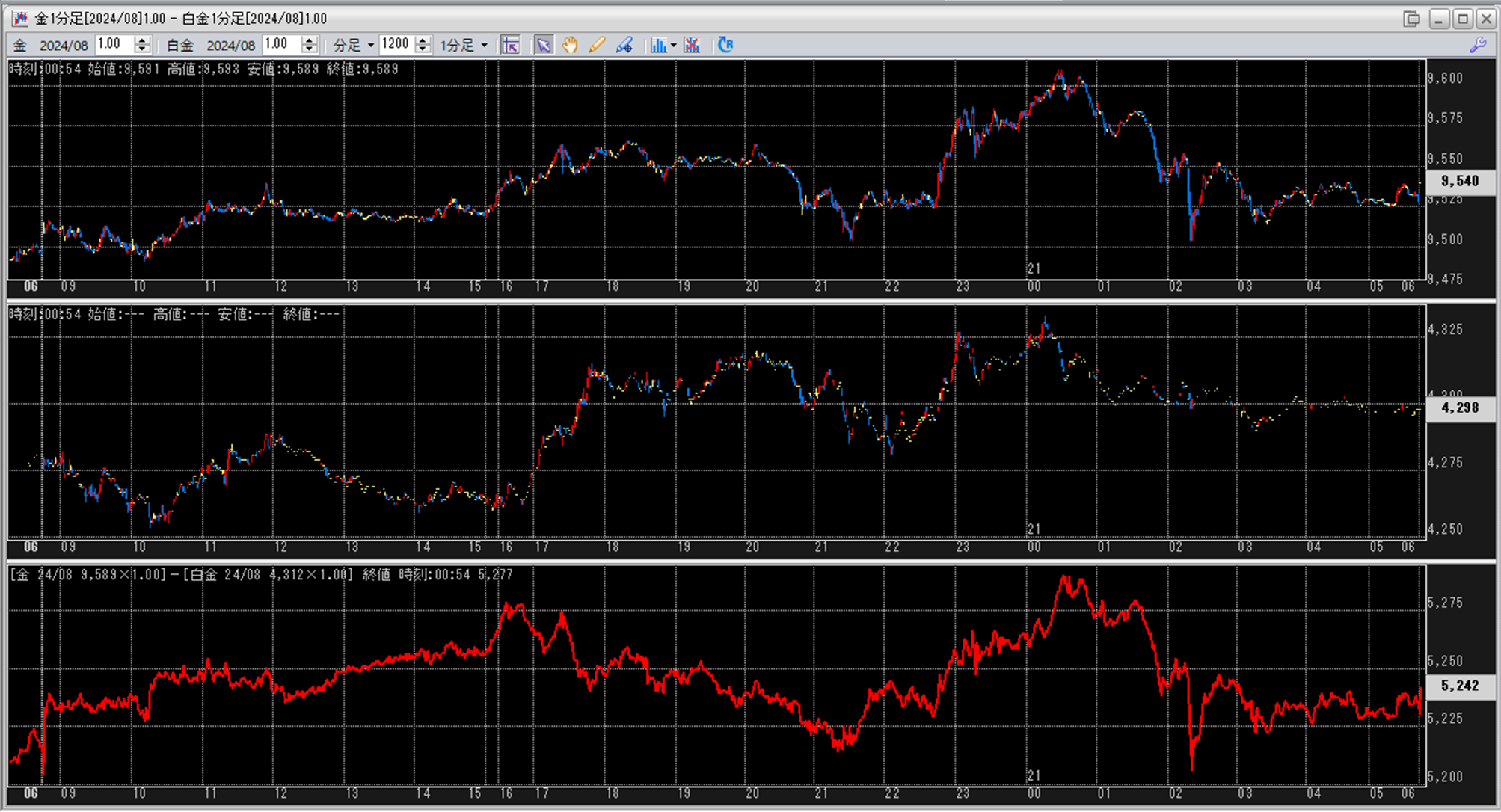This screenshot has width=1501, height=812.
Task: Open the 1分足 timeframe dropdown
Action: 484,45
